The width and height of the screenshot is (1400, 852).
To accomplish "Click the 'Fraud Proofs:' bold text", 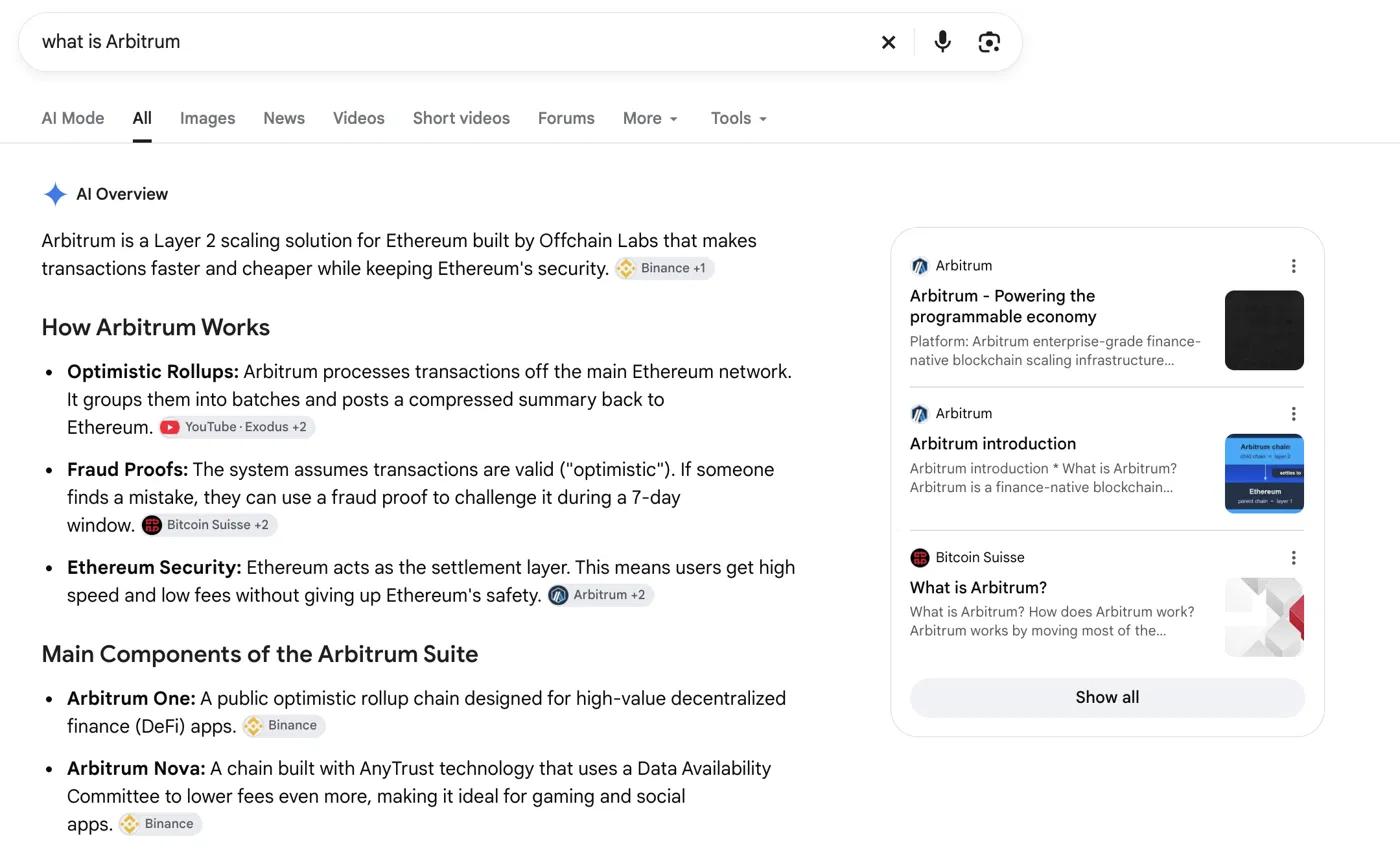I will [127, 470].
